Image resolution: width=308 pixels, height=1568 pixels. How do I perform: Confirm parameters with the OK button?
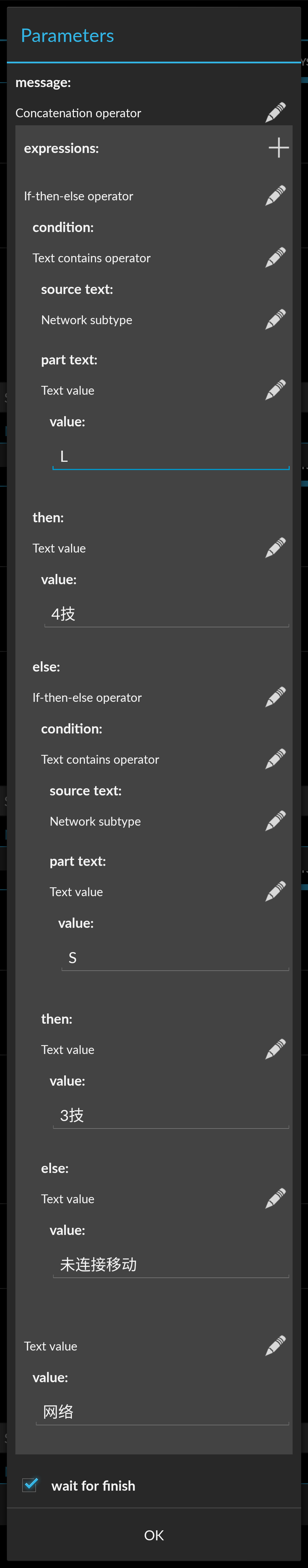coord(153,1535)
